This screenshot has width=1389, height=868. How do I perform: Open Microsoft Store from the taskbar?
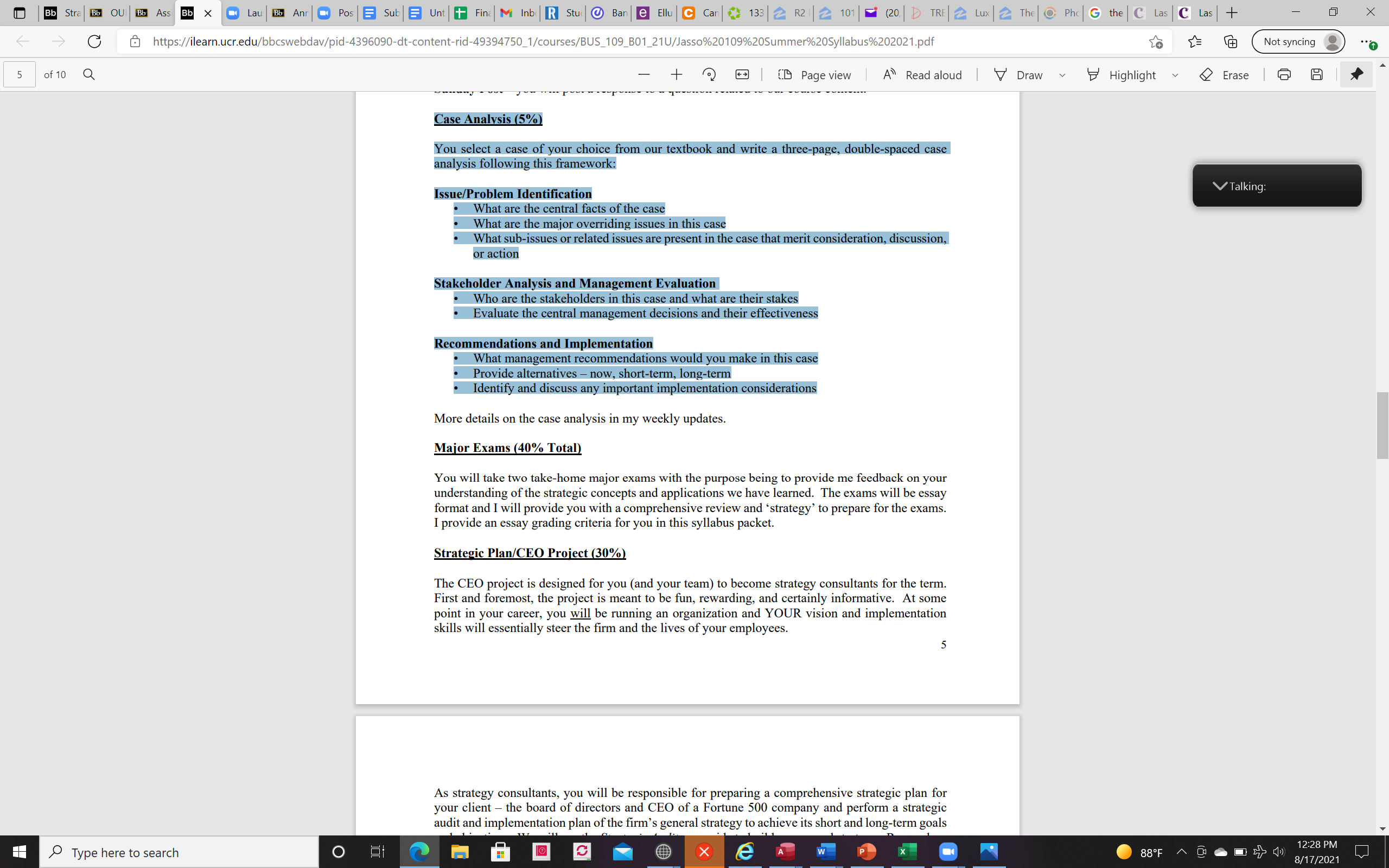pos(500,852)
